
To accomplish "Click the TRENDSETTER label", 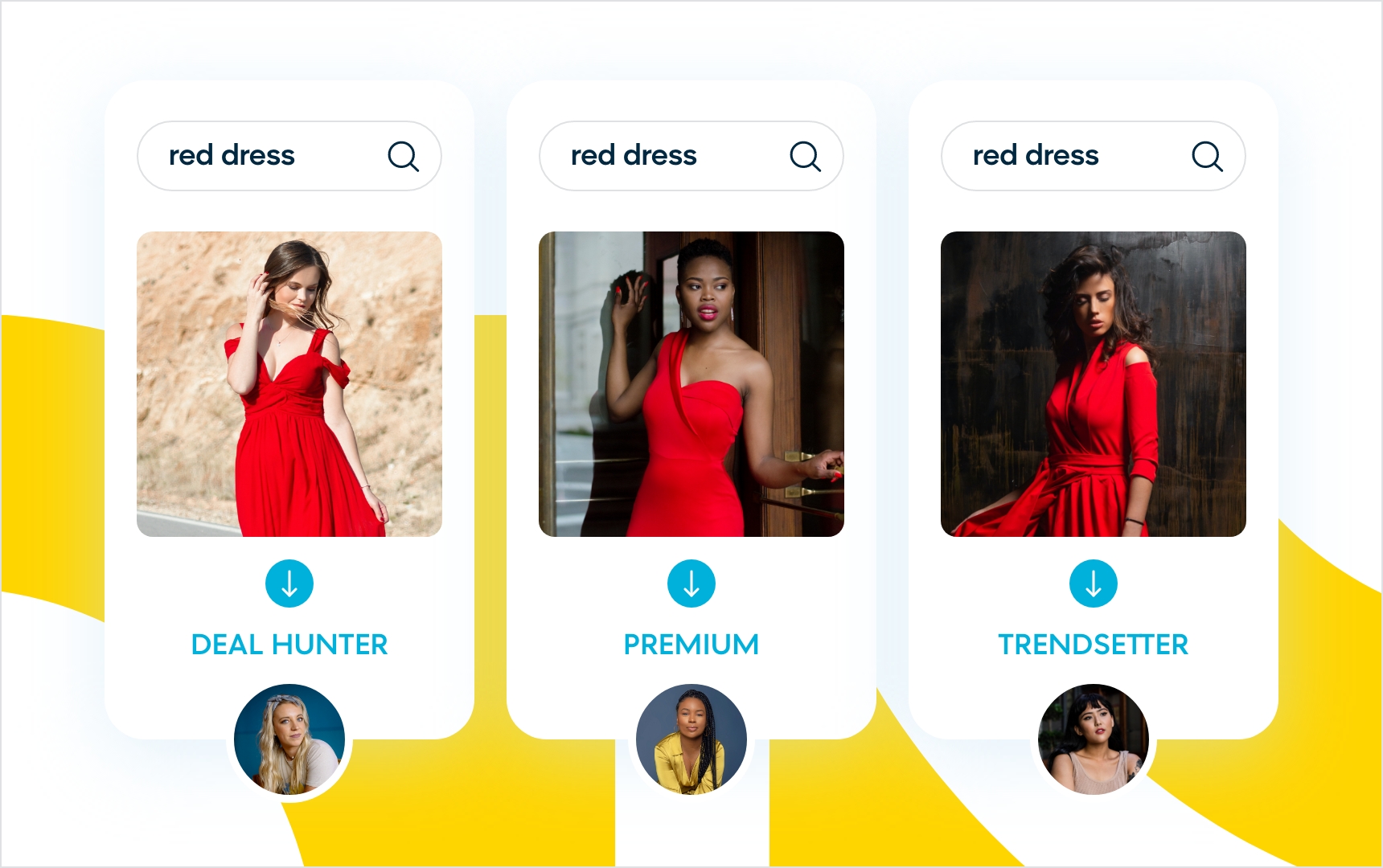I will [1094, 645].
